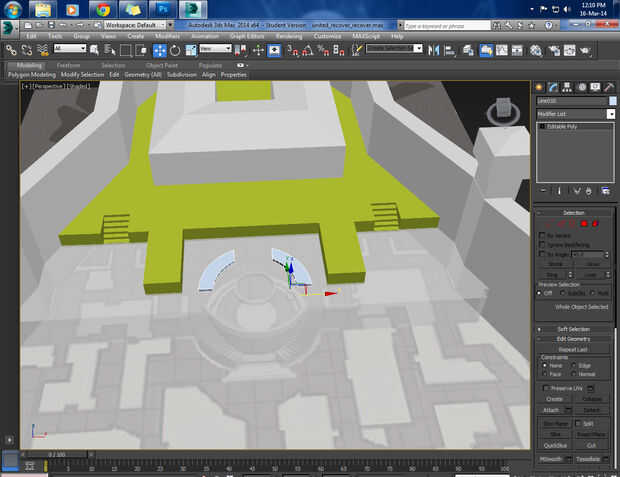Expand the Modifier List dropdown

[611, 114]
